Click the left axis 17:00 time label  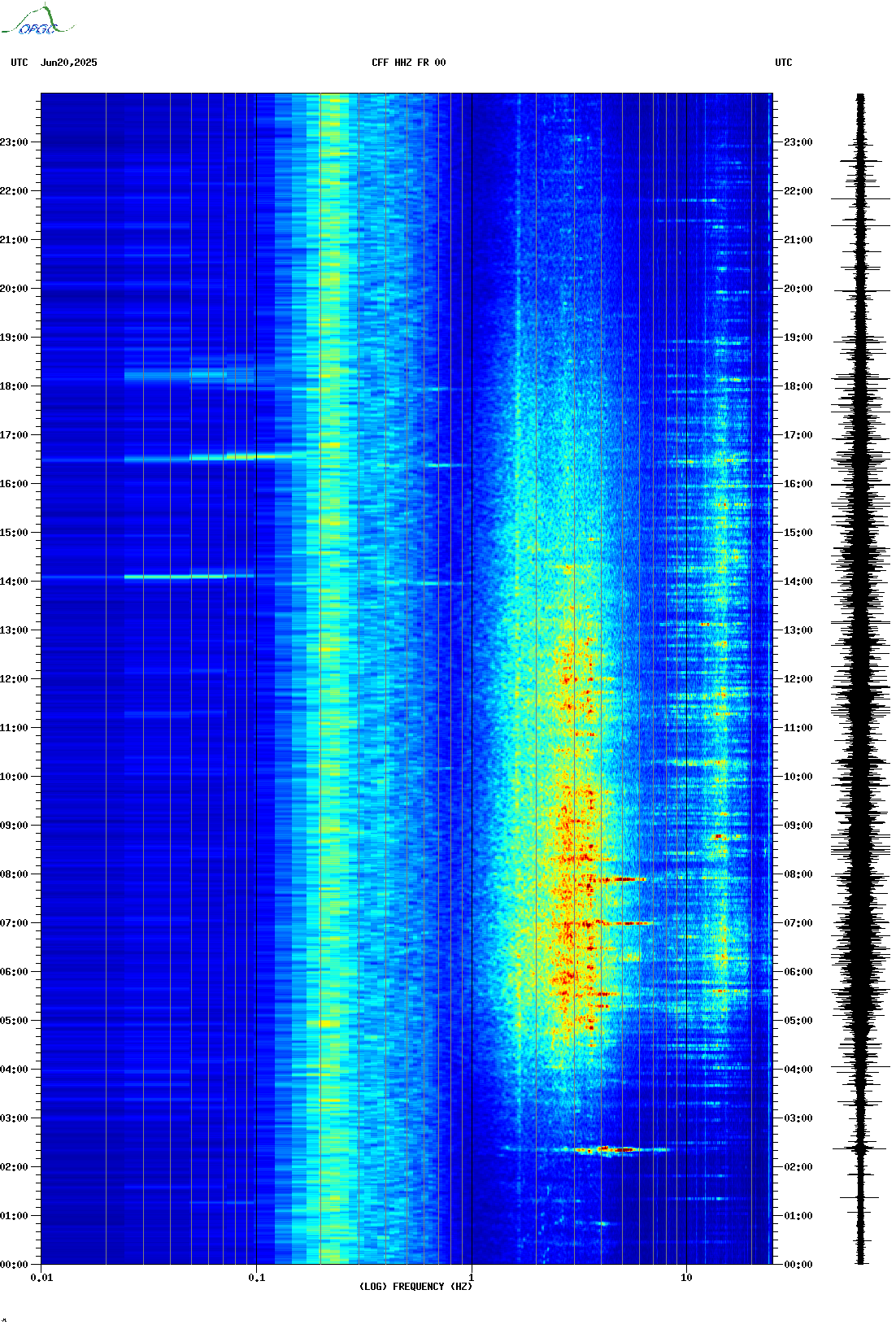click(x=14, y=435)
